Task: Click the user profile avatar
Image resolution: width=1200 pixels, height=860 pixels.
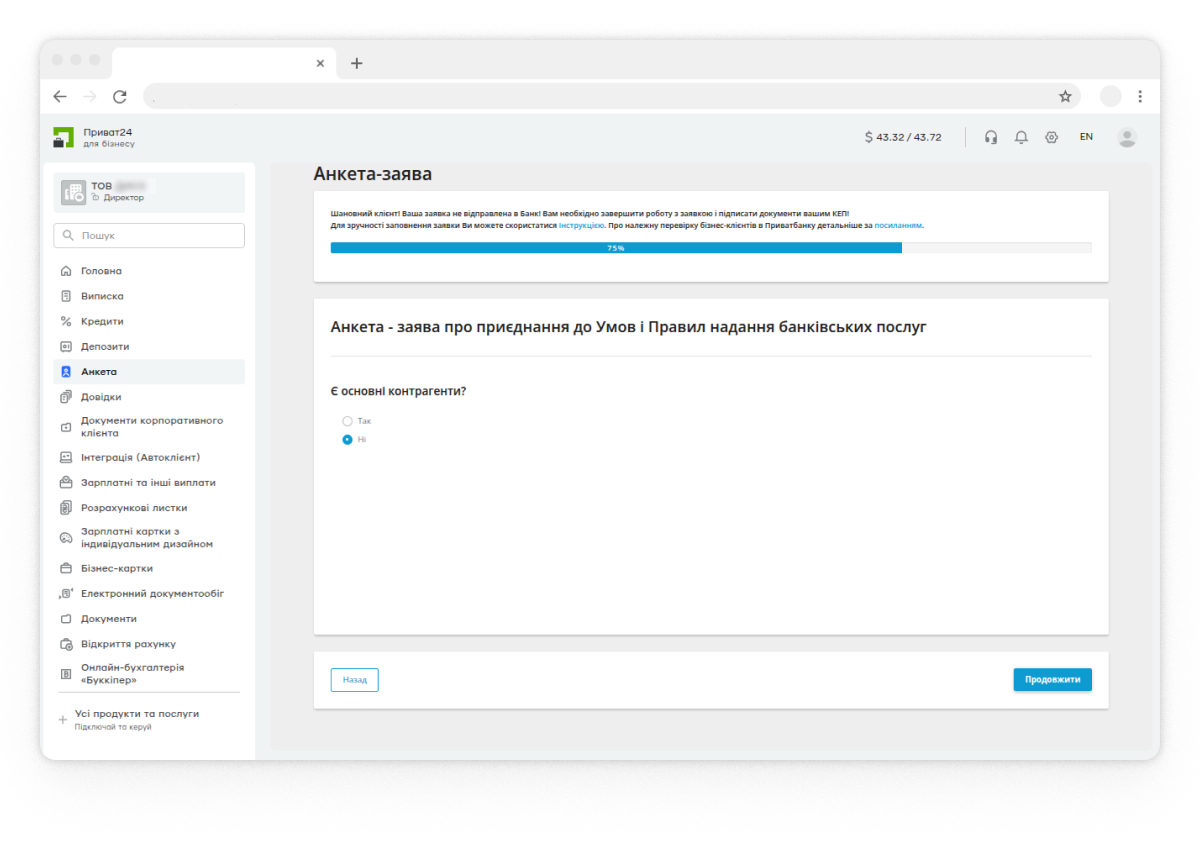Action: [1127, 137]
